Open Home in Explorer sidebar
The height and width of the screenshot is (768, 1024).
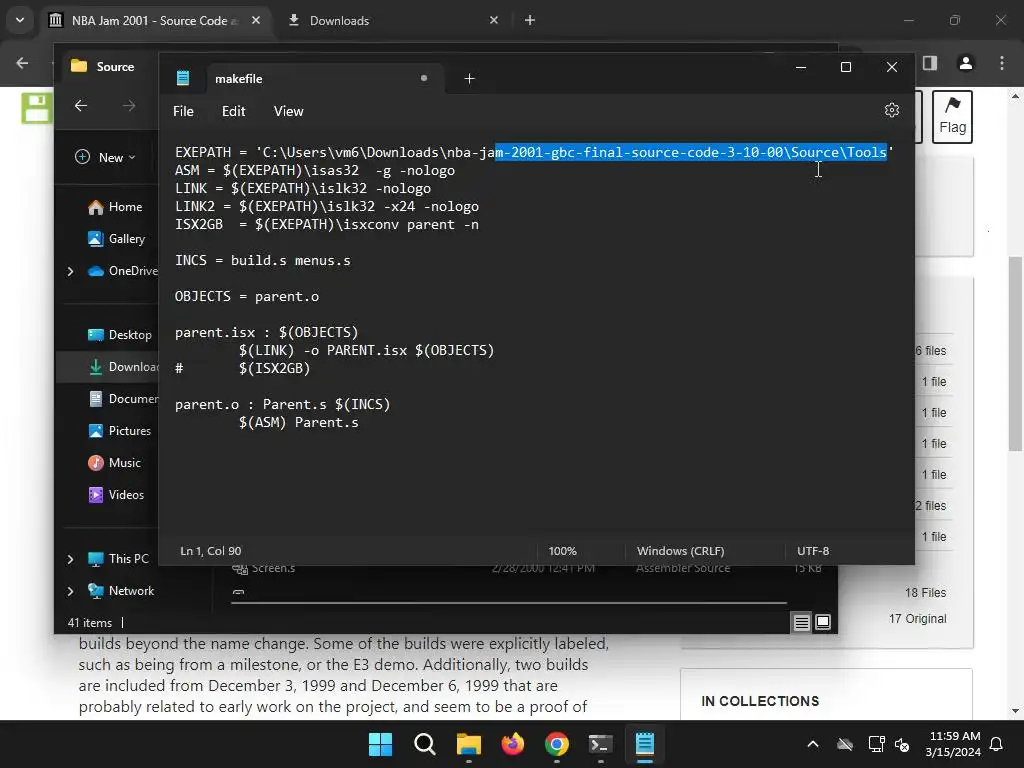click(114, 207)
